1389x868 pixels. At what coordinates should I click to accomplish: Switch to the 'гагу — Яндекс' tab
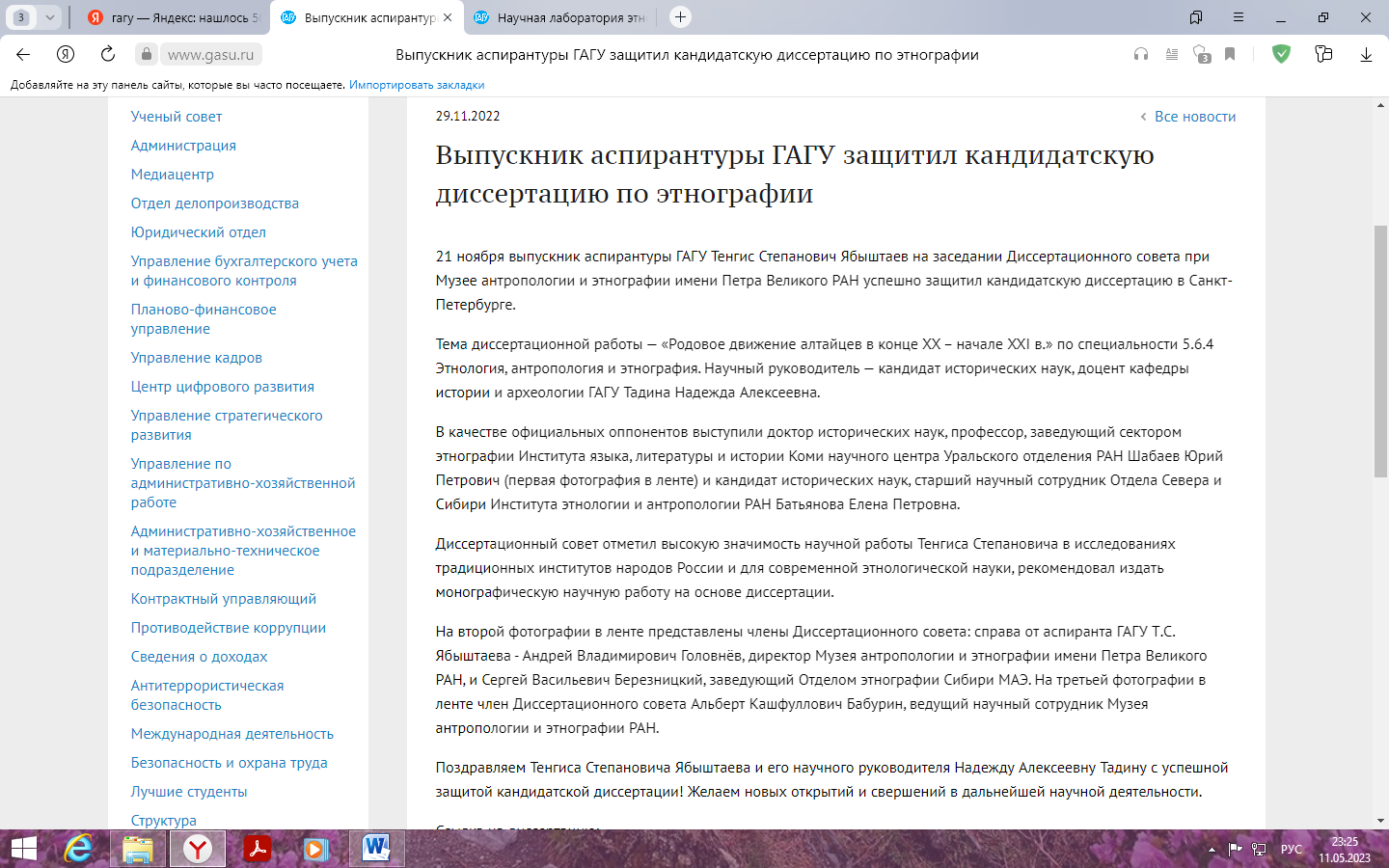click(x=174, y=17)
